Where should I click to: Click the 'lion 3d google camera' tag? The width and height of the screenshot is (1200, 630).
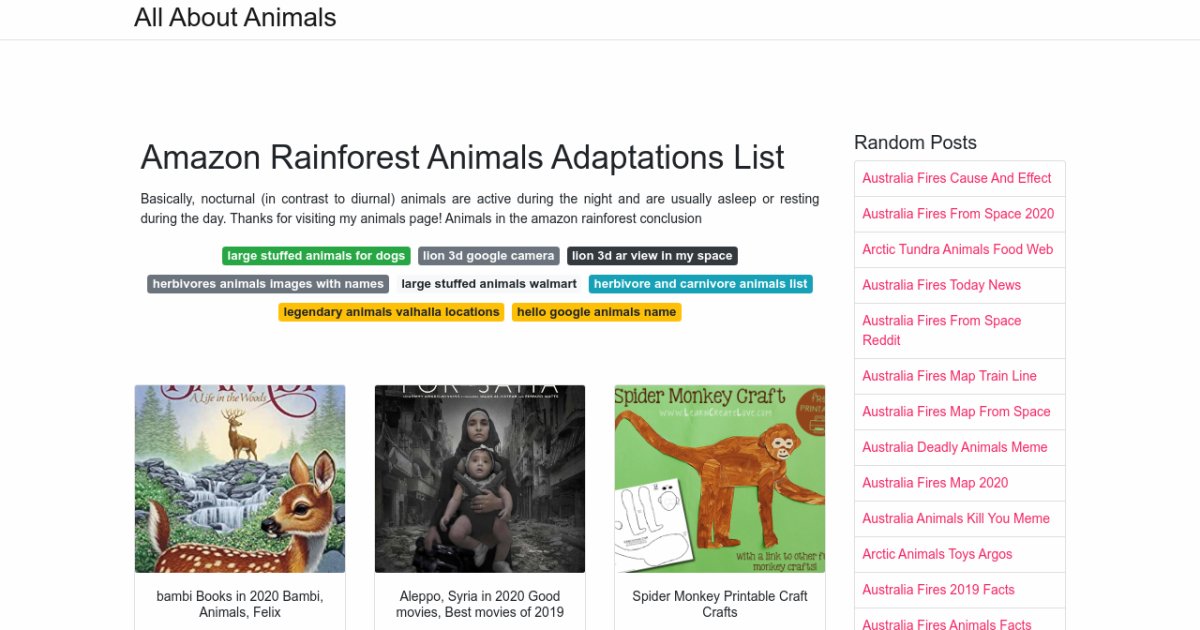click(x=488, y=256)
